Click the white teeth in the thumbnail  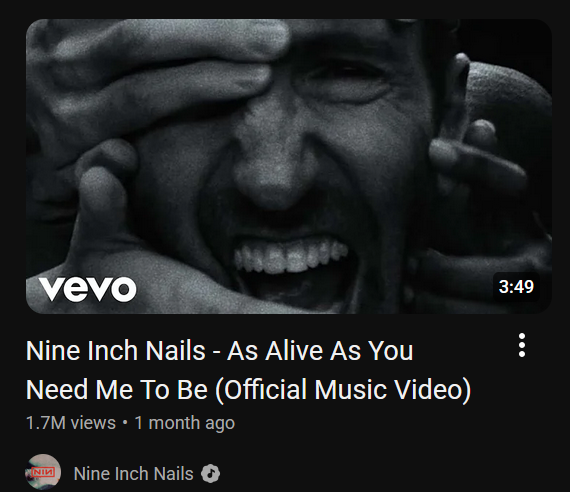pyautogui.click(x=291, y=256)
